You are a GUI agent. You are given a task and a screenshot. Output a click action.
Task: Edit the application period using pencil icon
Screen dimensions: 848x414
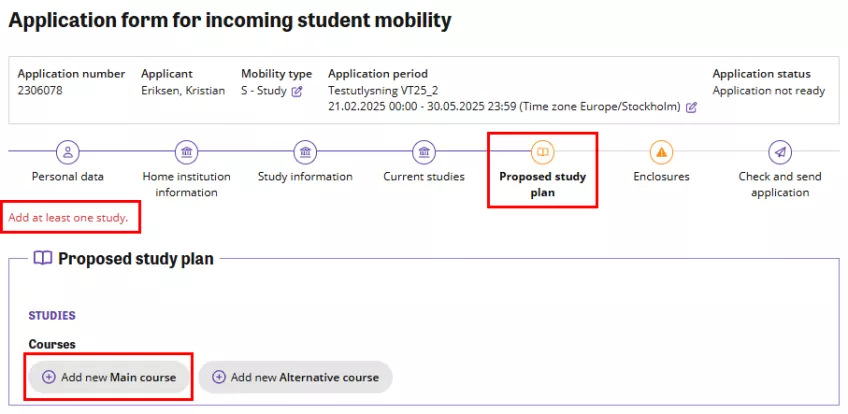pos(691,107)
